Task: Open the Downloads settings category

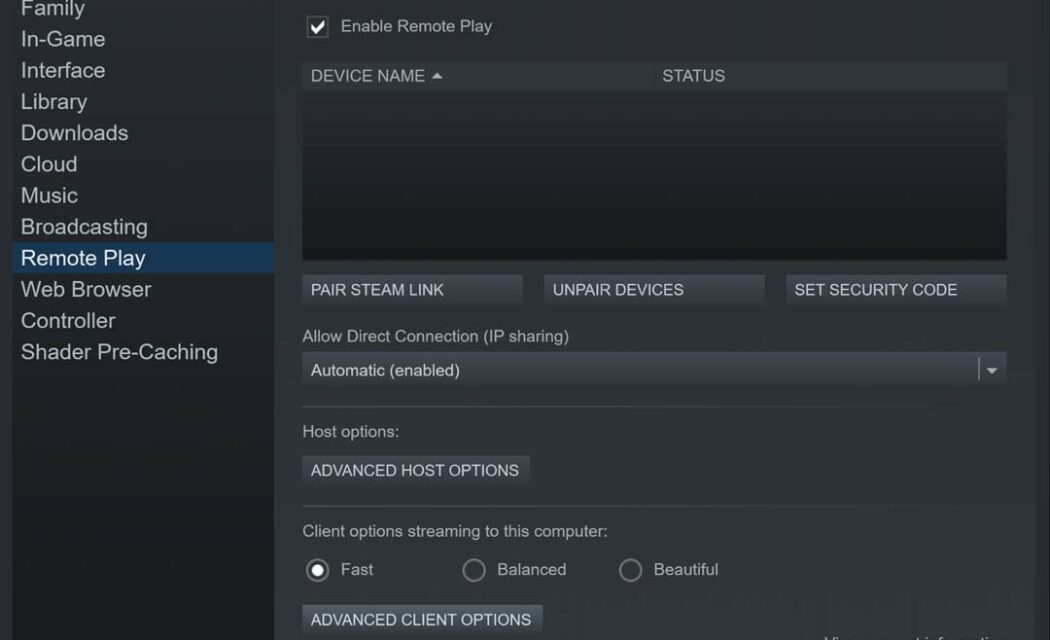Action: [143, 133]
